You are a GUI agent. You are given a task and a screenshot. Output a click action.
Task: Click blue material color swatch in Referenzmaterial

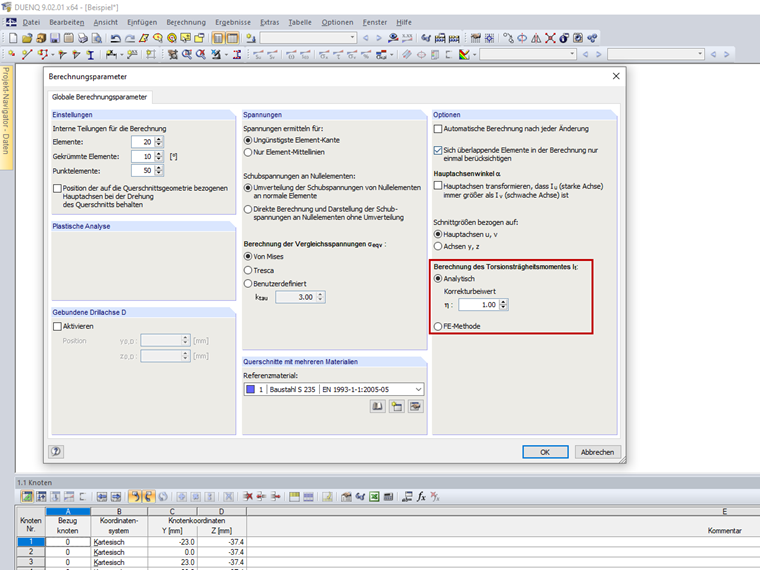pos(250,389)
